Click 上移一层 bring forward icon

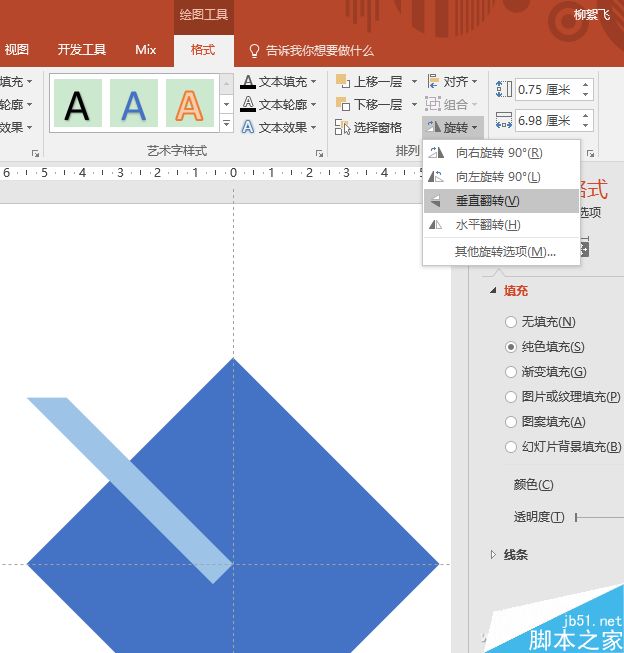pyautogui.click(x=342, y=81)
